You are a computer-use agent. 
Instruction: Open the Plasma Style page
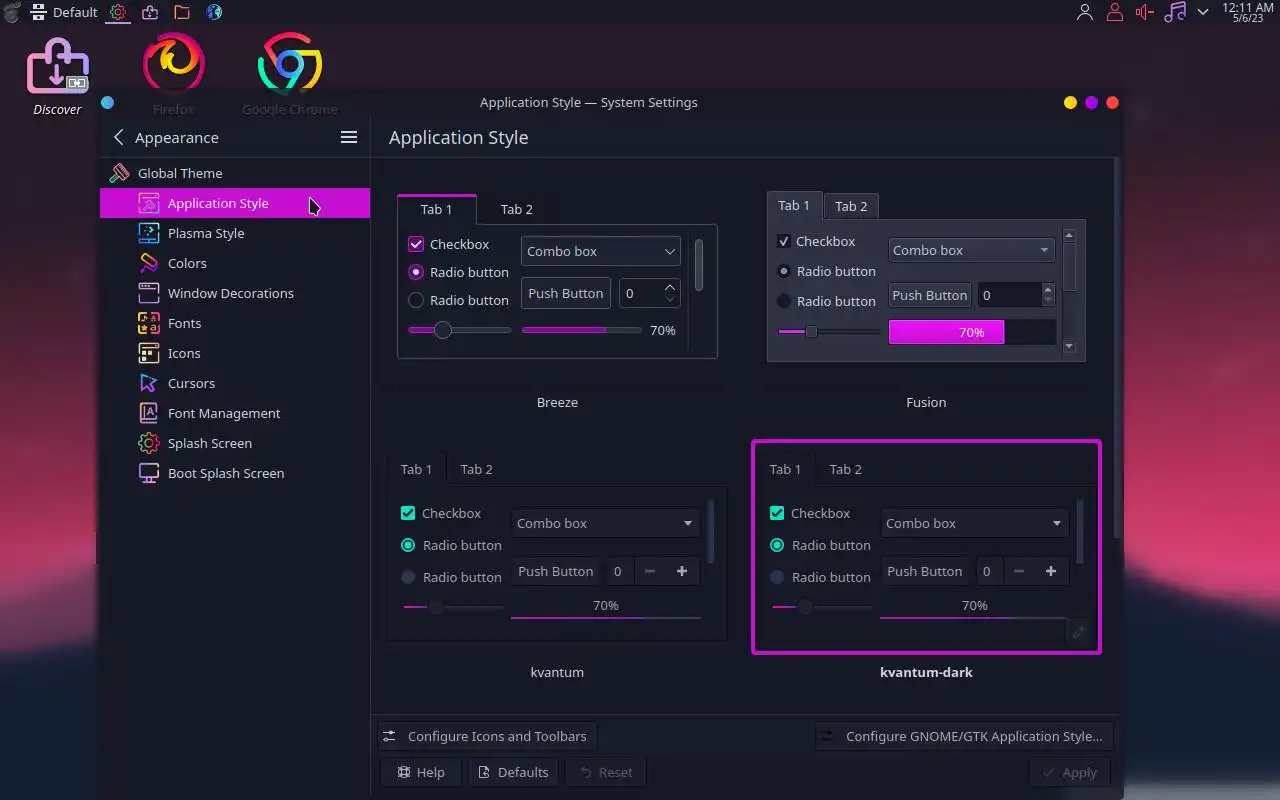click(x=235, y=233)
